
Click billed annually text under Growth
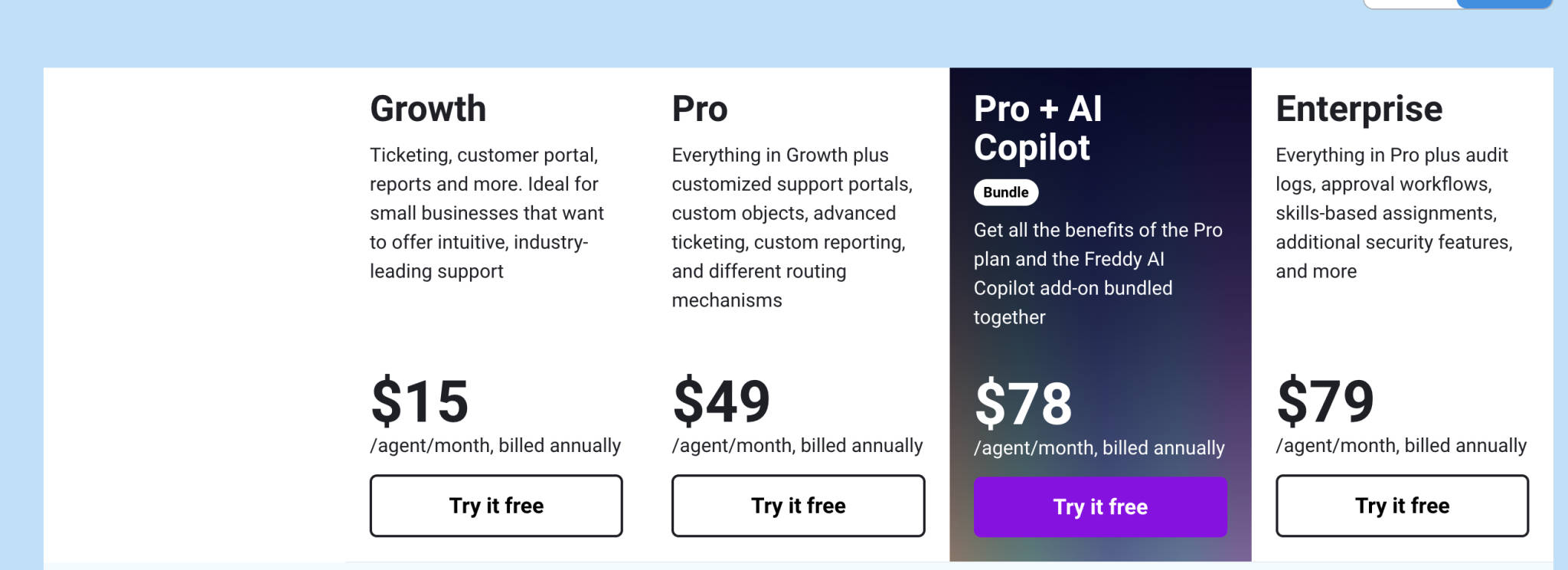495,444
